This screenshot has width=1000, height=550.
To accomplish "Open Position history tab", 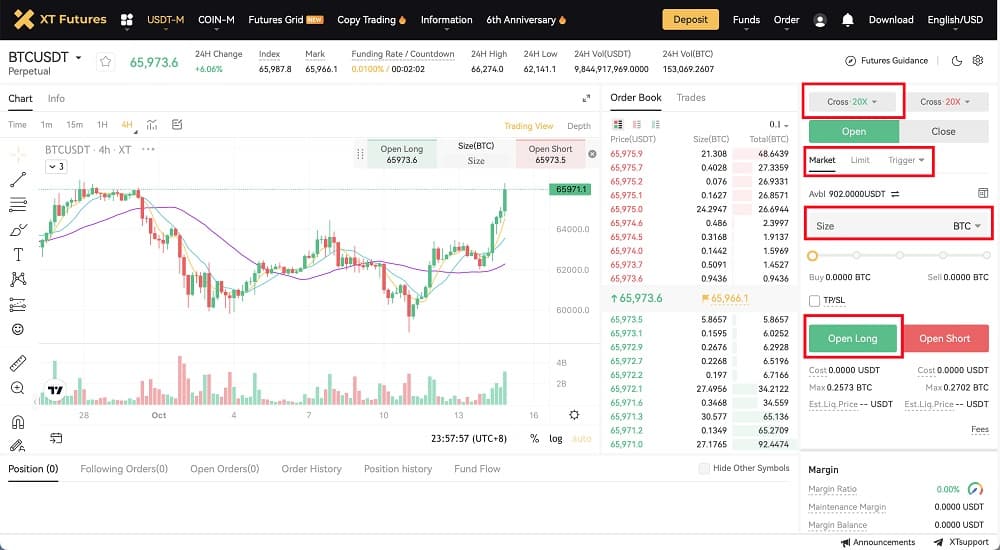I will [x=398, y=469].
